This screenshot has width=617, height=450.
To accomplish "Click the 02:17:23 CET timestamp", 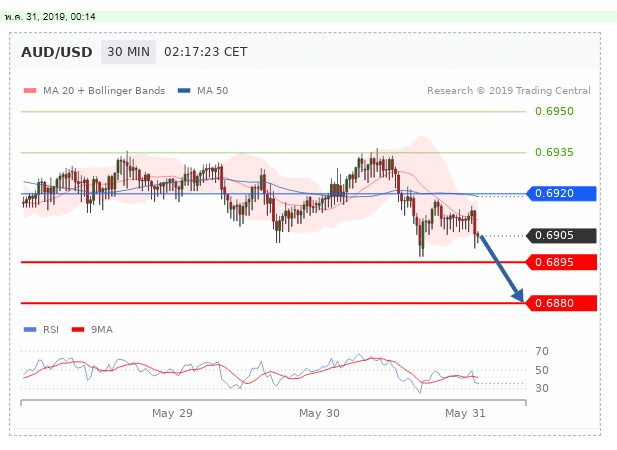I will pos(206,52).
